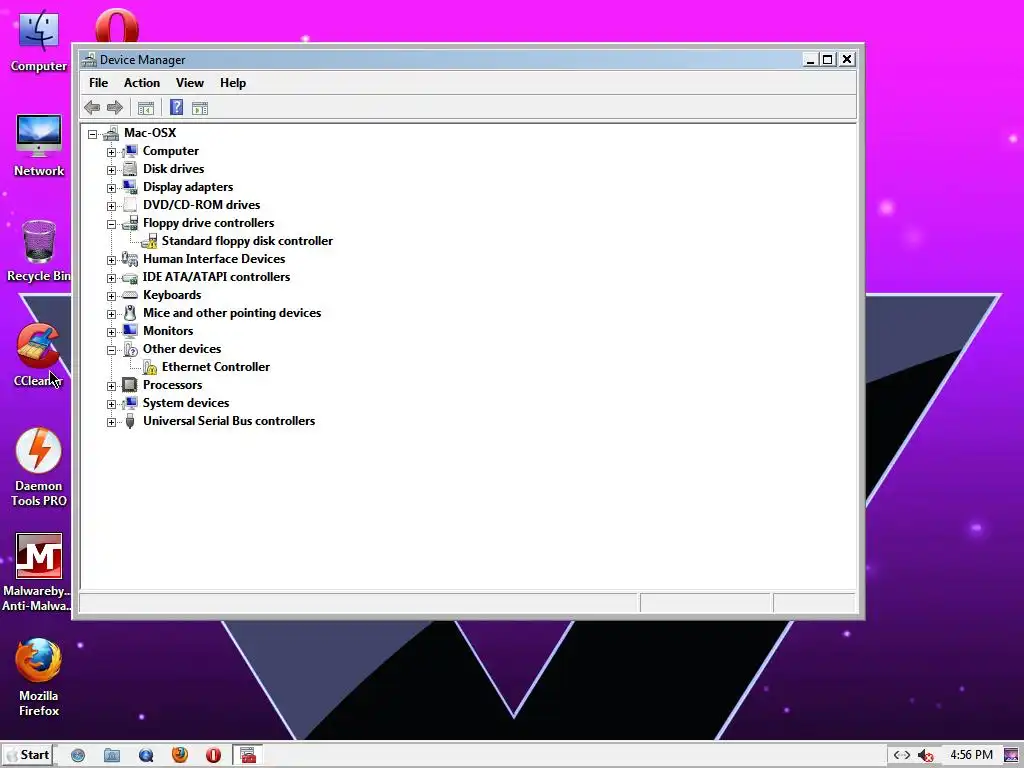Screen dimensions: 1024x768
Task: Expand Universal Serial Bus controllers category
Action: pos(112,422)
